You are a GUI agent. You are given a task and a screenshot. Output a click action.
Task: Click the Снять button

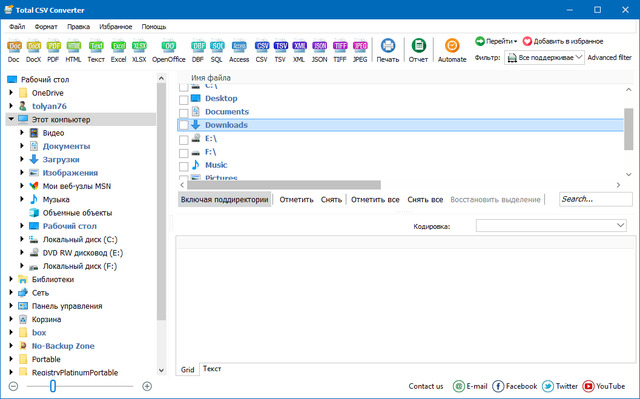click(331, 200)
